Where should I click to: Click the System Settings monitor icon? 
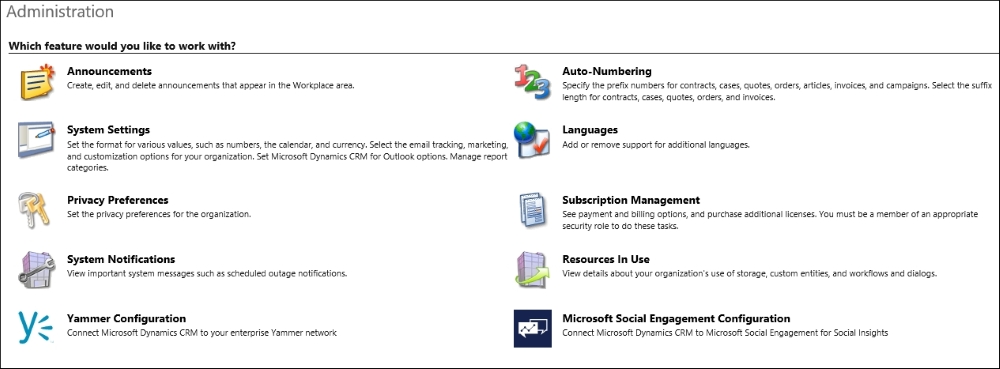coord(36,140)
